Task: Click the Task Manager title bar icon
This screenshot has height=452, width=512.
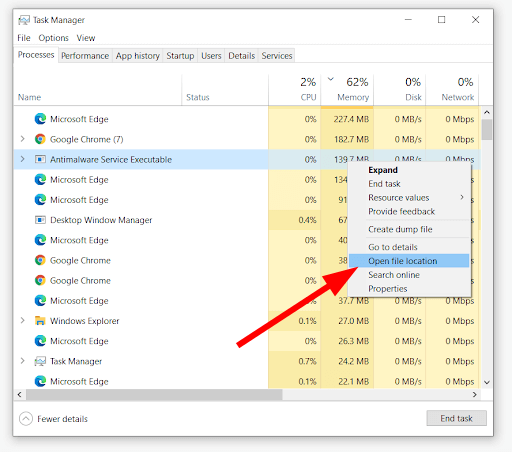Action: [x=24, y=20]
